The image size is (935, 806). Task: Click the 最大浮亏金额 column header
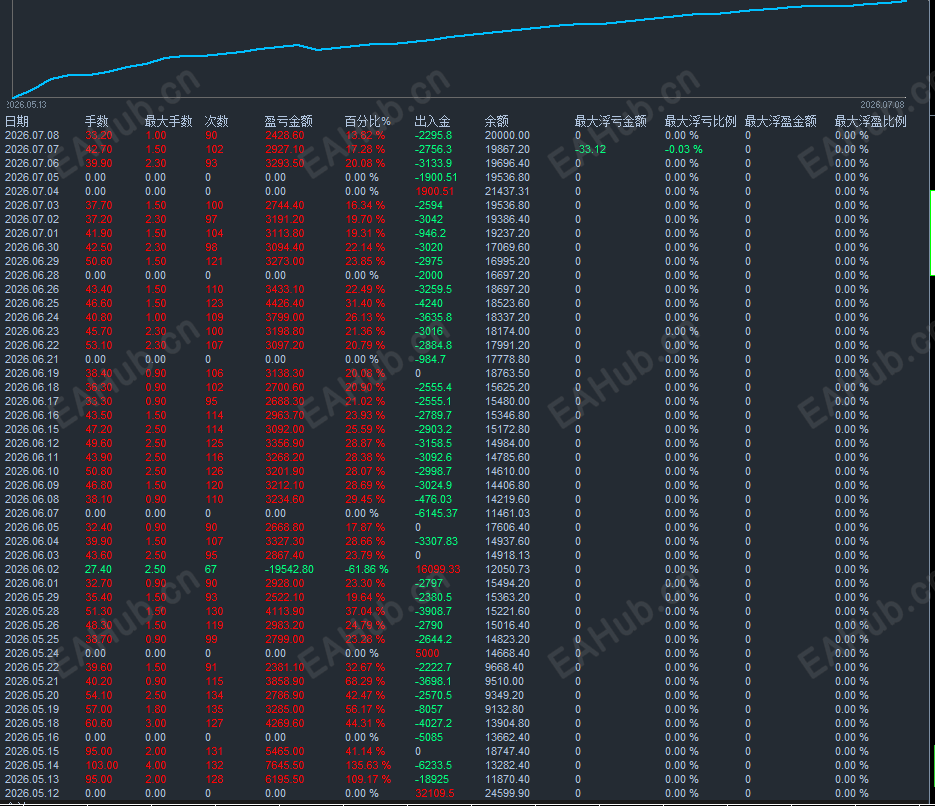611,122
